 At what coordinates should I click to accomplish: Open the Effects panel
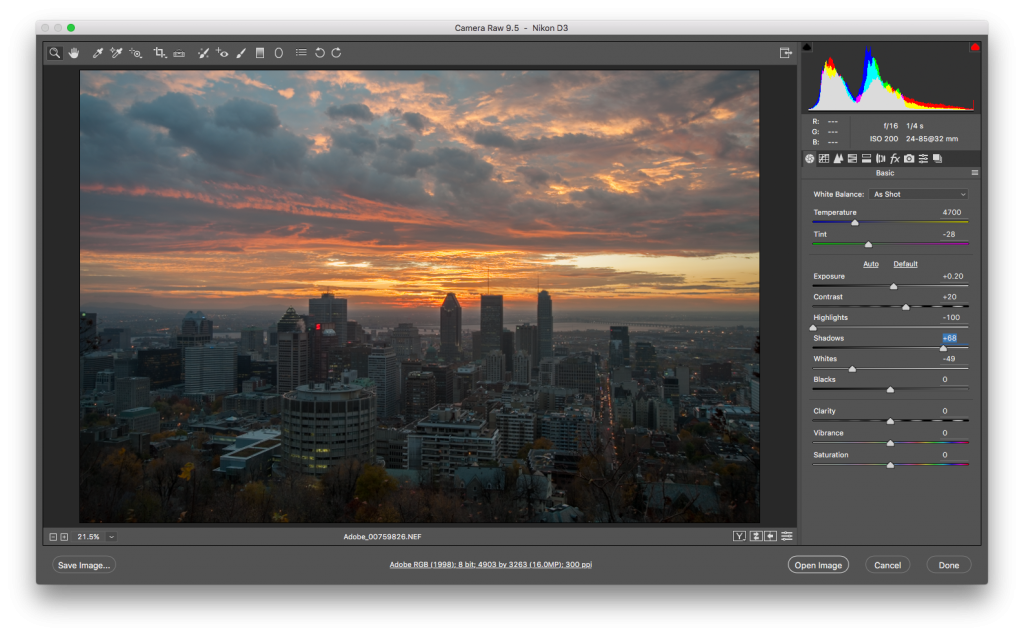pos(895,158)
